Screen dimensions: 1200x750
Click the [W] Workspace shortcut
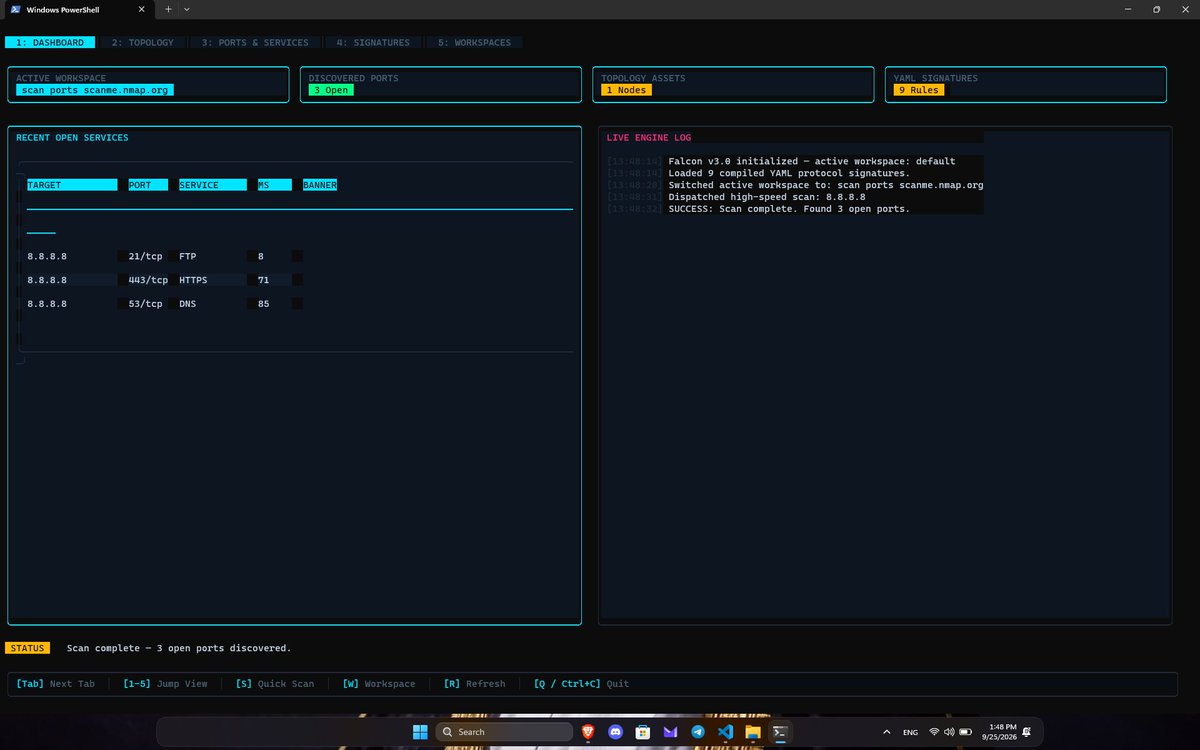379,684
